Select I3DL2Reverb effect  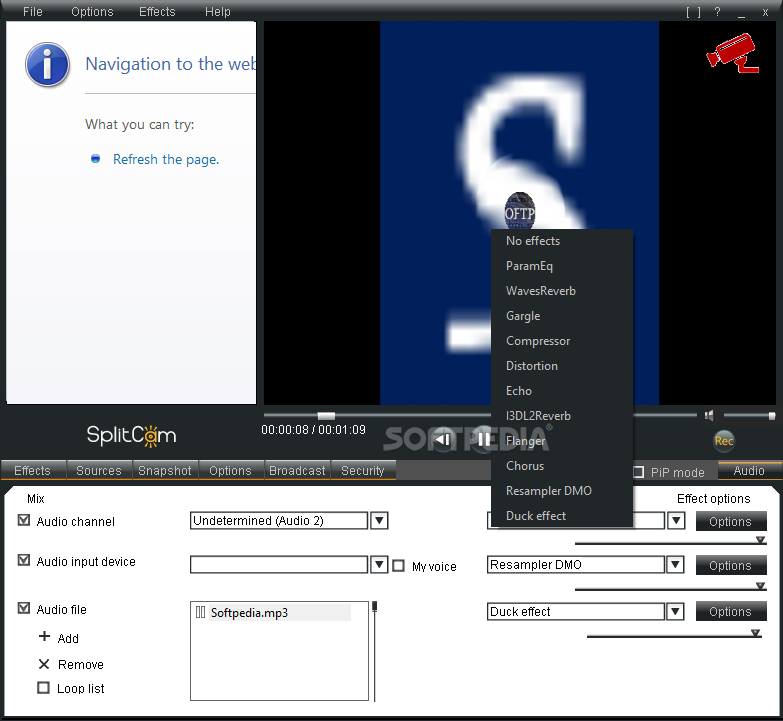pyautogui.click(x=562, y=415)
